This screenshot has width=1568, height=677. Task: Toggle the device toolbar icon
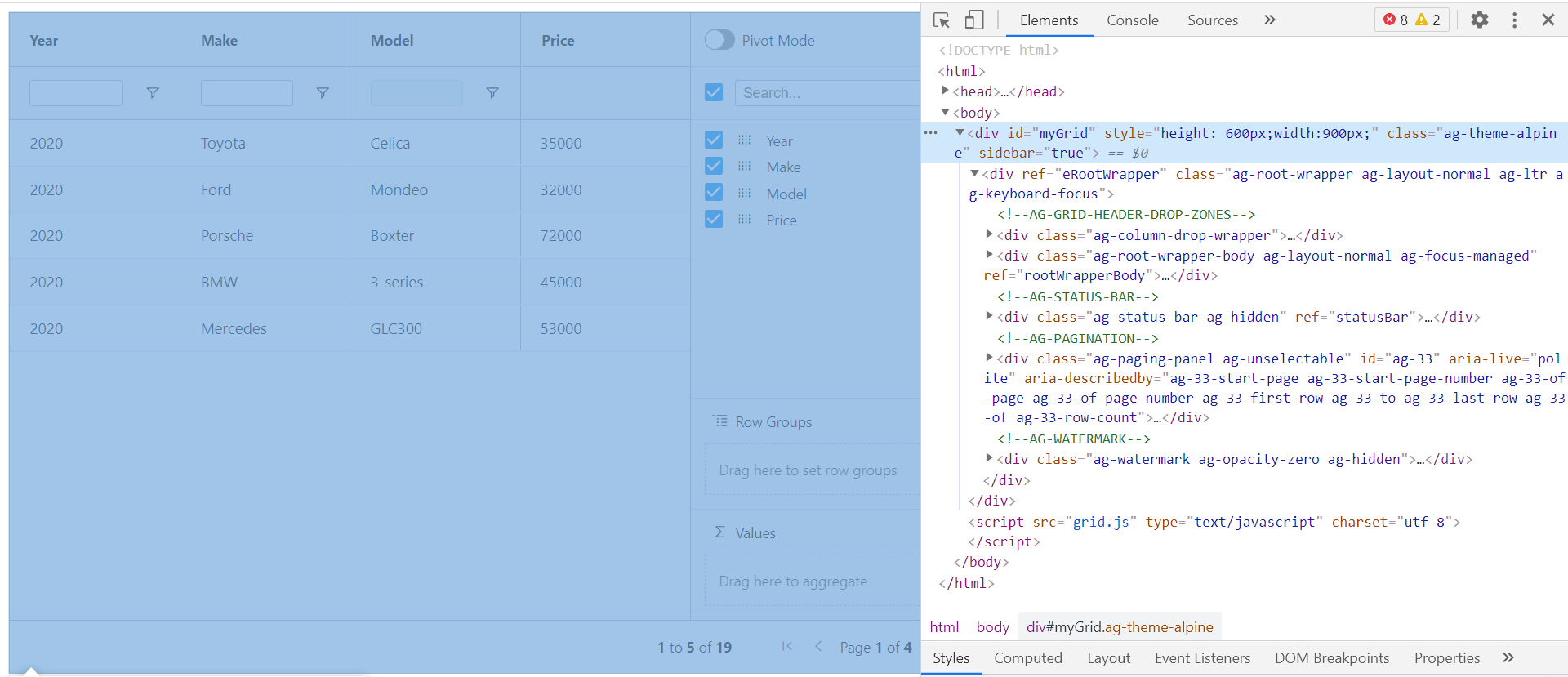973,20
